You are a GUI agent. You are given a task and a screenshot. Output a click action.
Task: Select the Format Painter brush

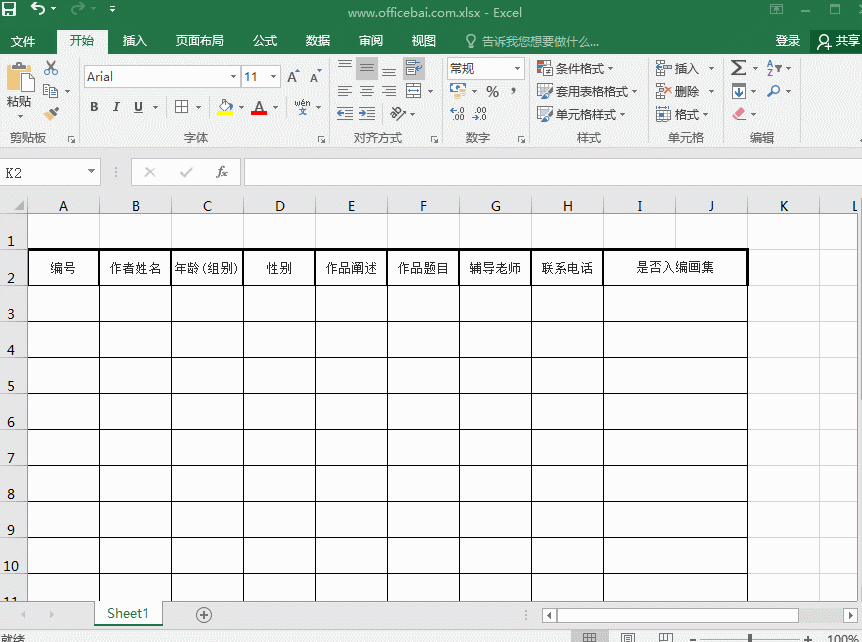51,114
